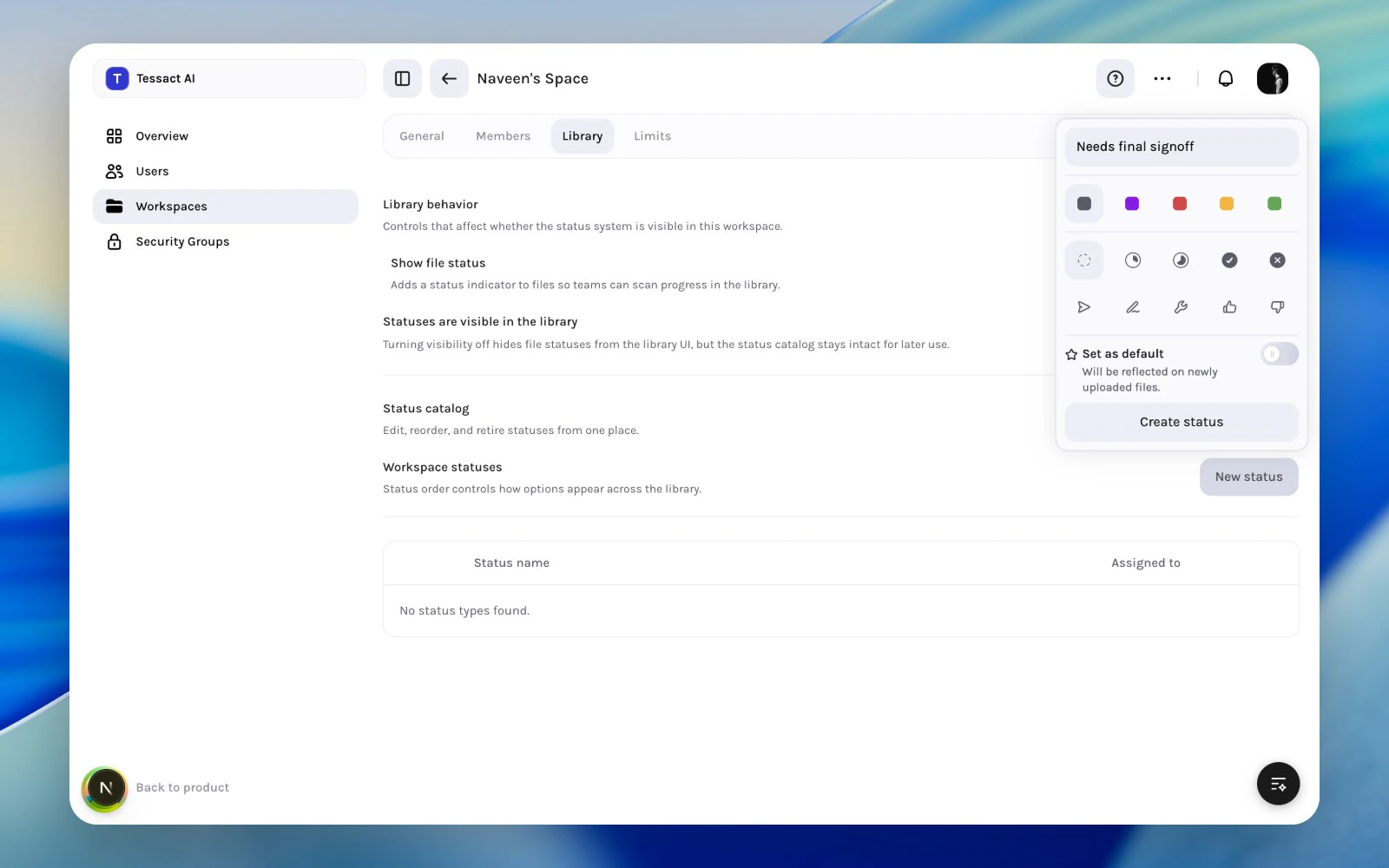Click the Statuses are visible in the library text
The height and width of the screenshot is (868, 1389).
pos(480,322)
